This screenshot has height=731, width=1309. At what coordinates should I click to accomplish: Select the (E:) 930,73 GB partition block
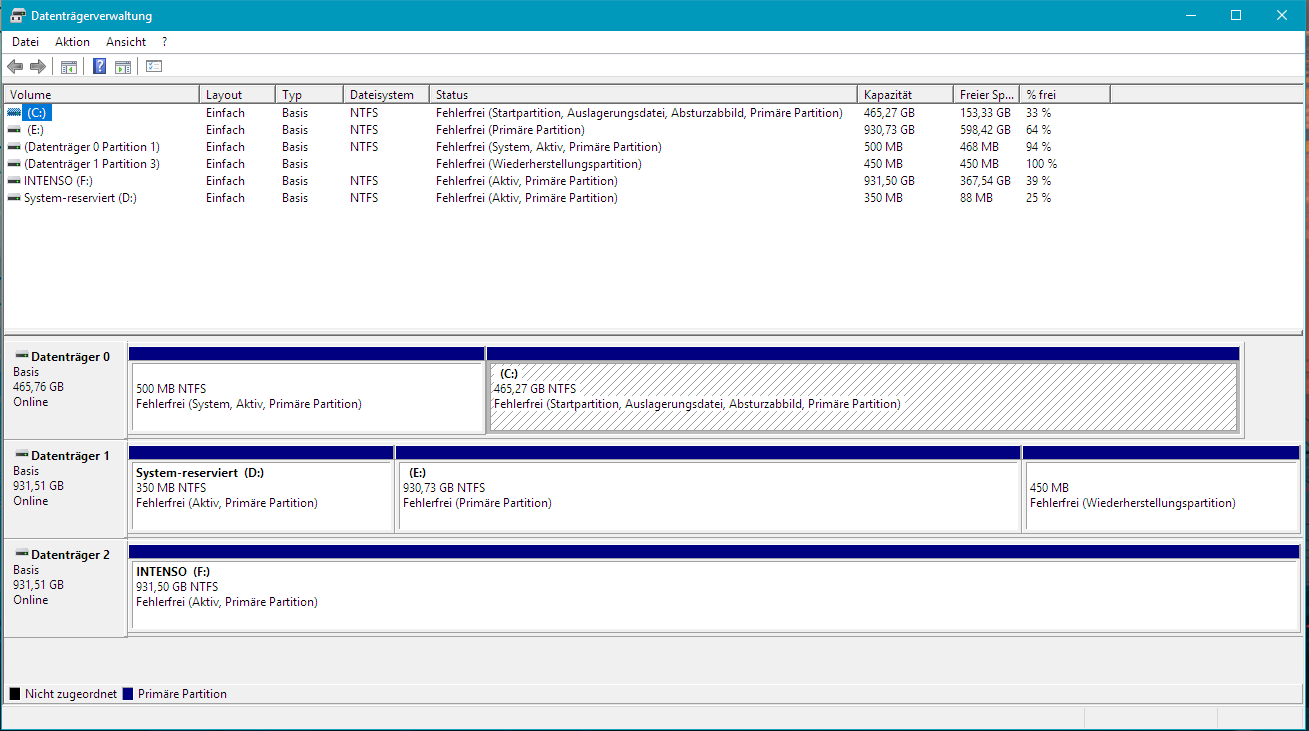[709, 489]
